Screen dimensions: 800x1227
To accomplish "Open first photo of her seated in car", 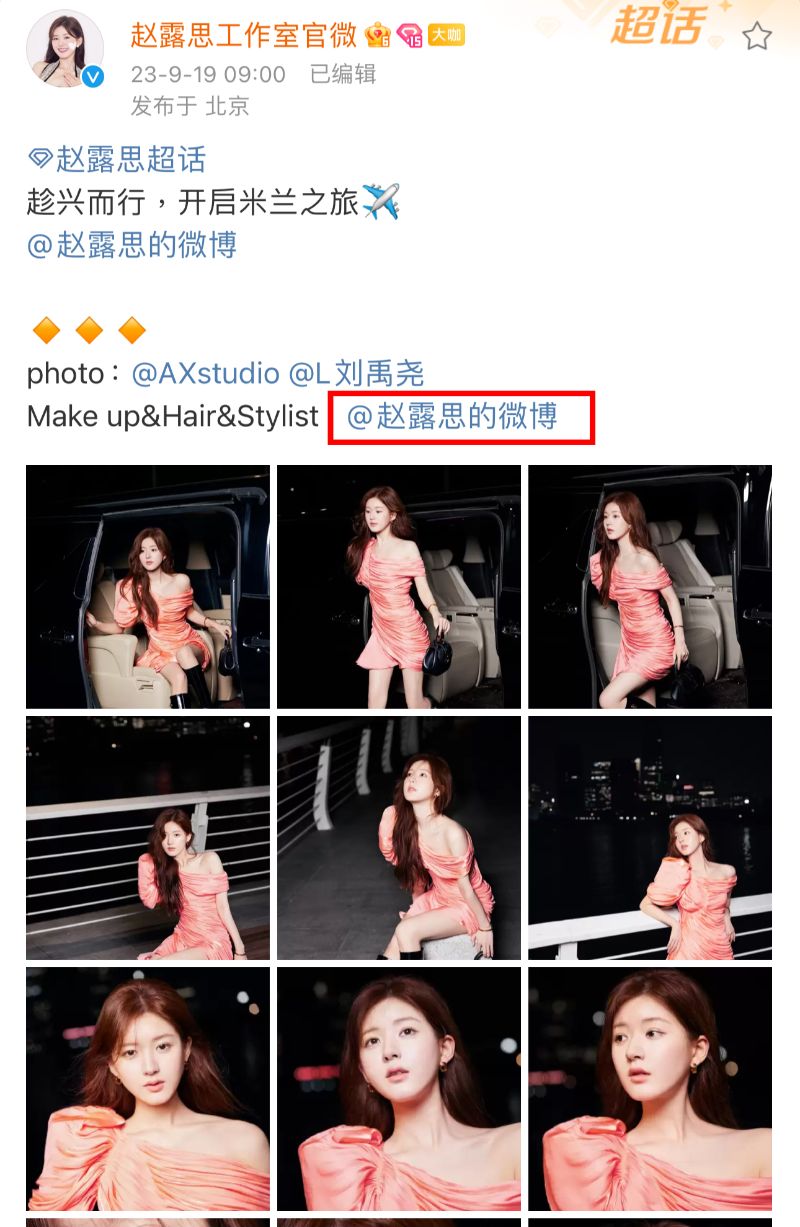I will coord(148,587).
